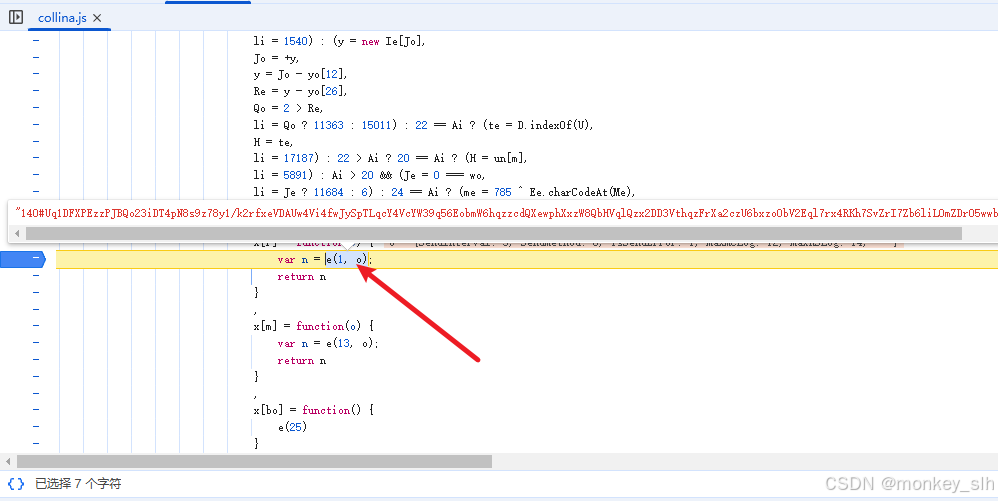The image size is (998, 501).
Task: Add a breakpoint at the 'H = te,' line
Action: point(36,141)
